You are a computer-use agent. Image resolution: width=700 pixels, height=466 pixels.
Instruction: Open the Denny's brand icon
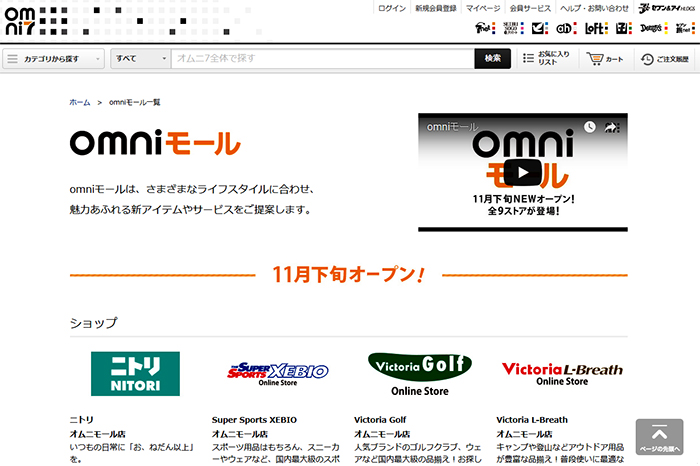coord(654,28)
